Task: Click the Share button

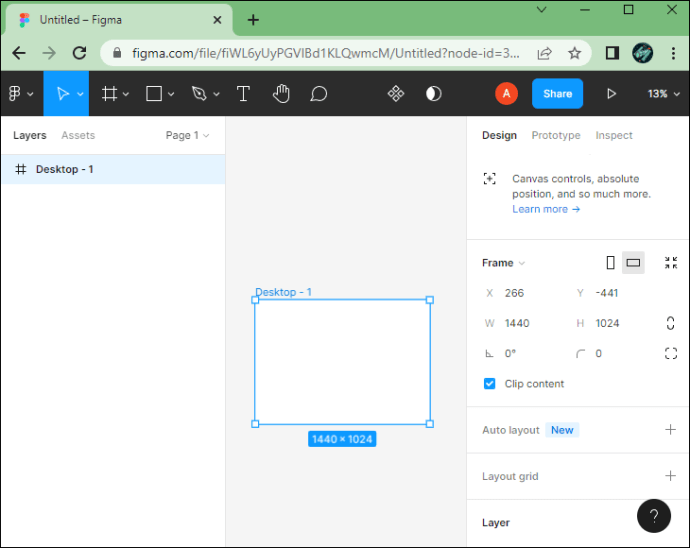Action: click(x=557, y=93)
